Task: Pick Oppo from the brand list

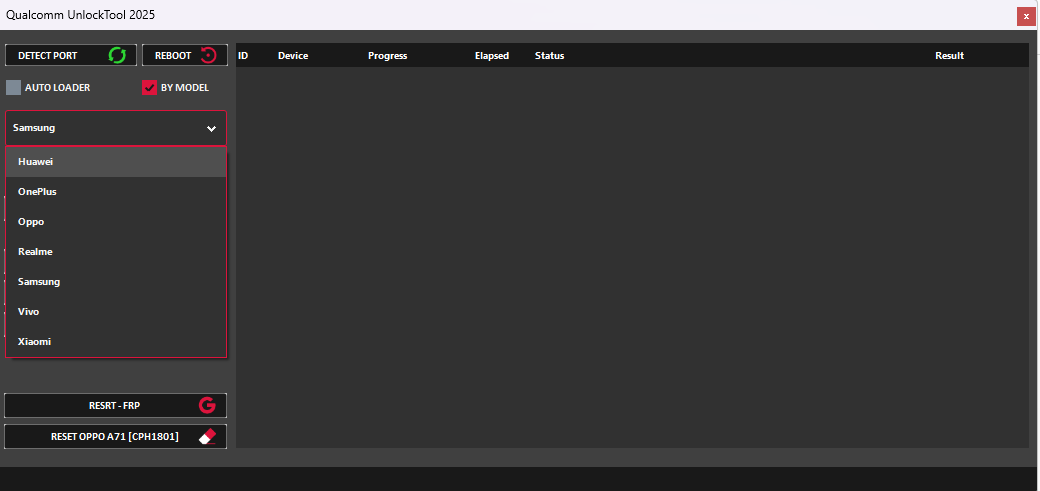Action: coord(116,222)
